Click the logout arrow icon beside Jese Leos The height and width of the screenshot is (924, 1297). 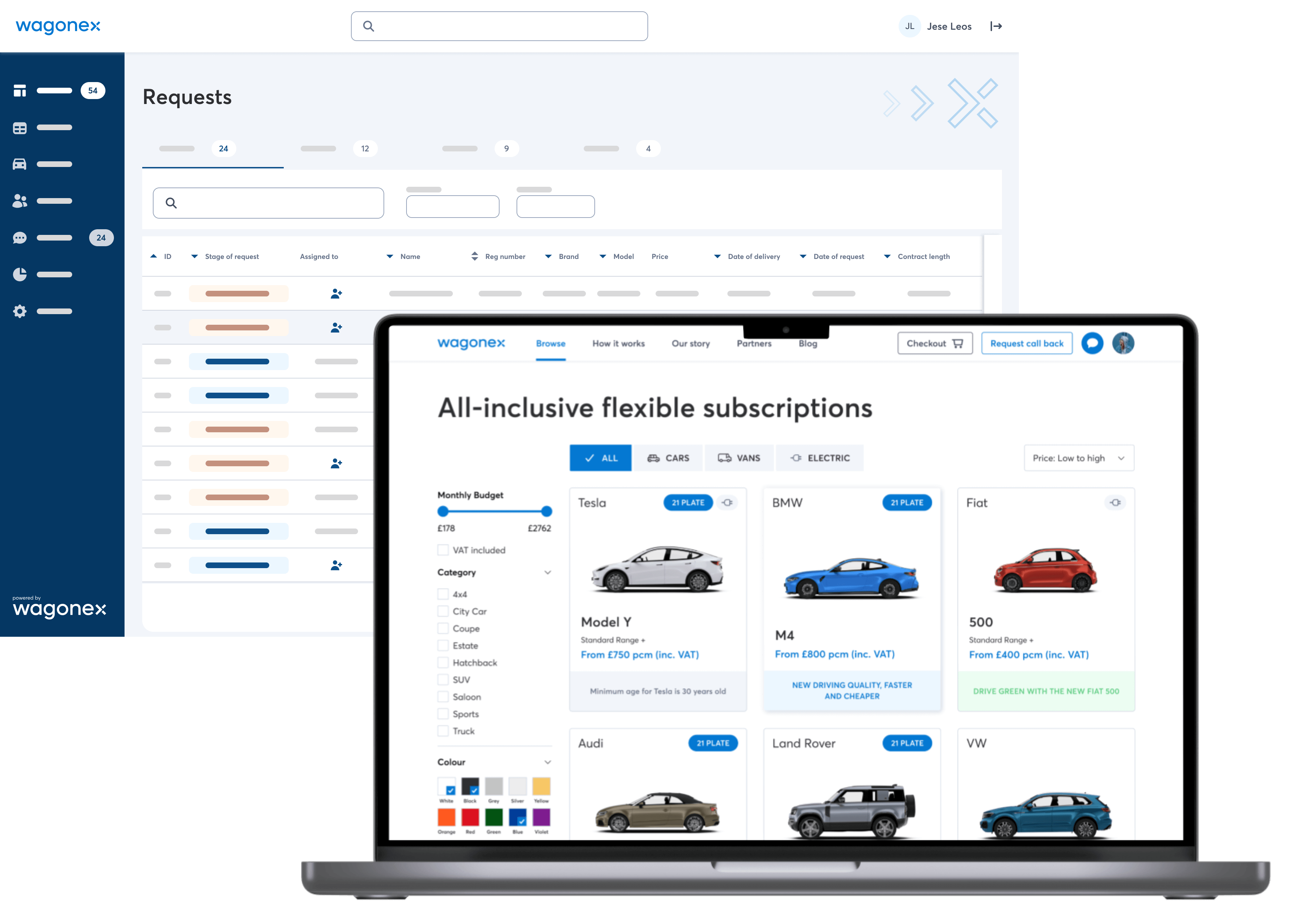coord(996,26)
